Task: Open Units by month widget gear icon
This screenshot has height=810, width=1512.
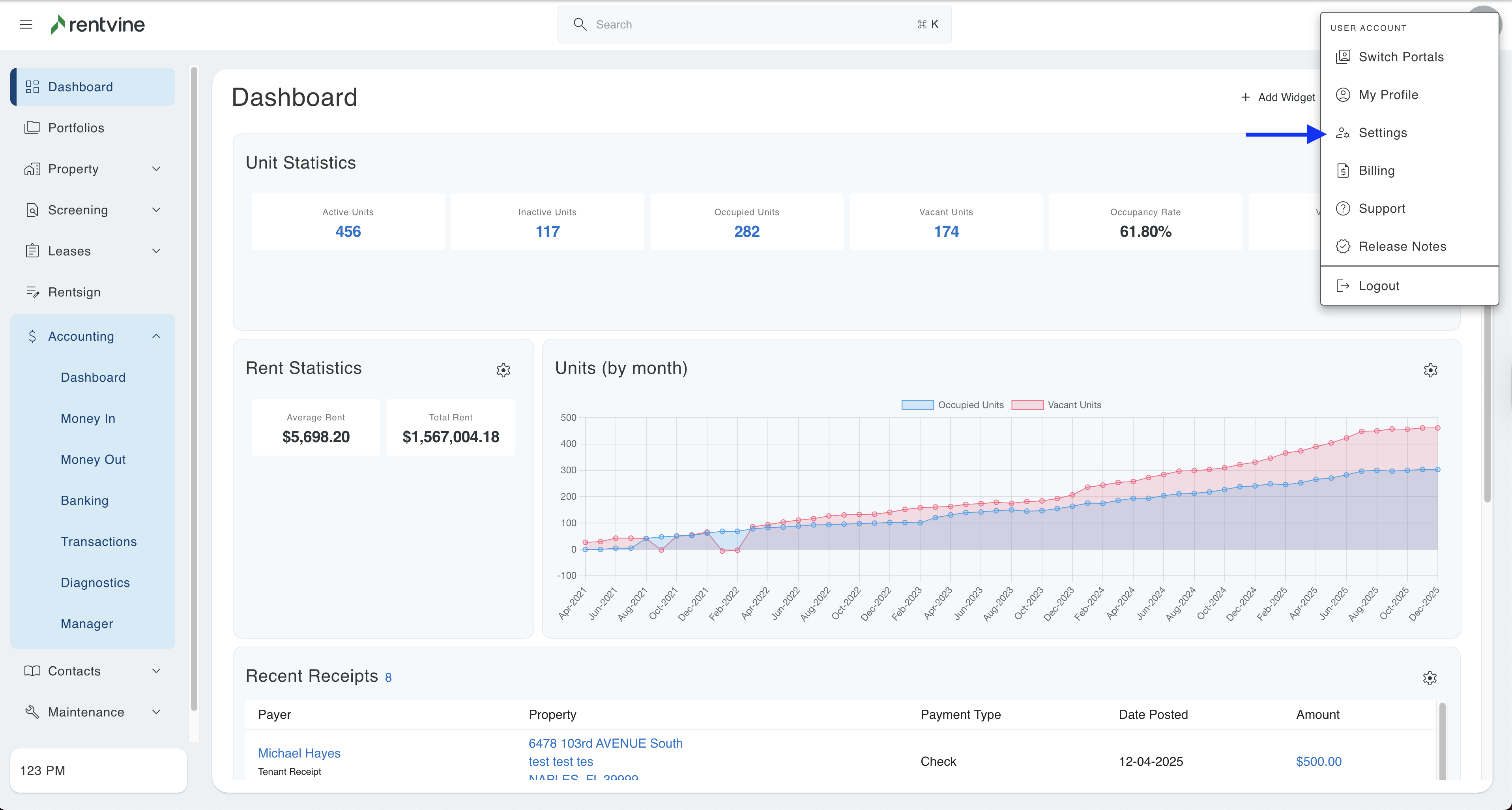Action: (x=1430, y=370)
